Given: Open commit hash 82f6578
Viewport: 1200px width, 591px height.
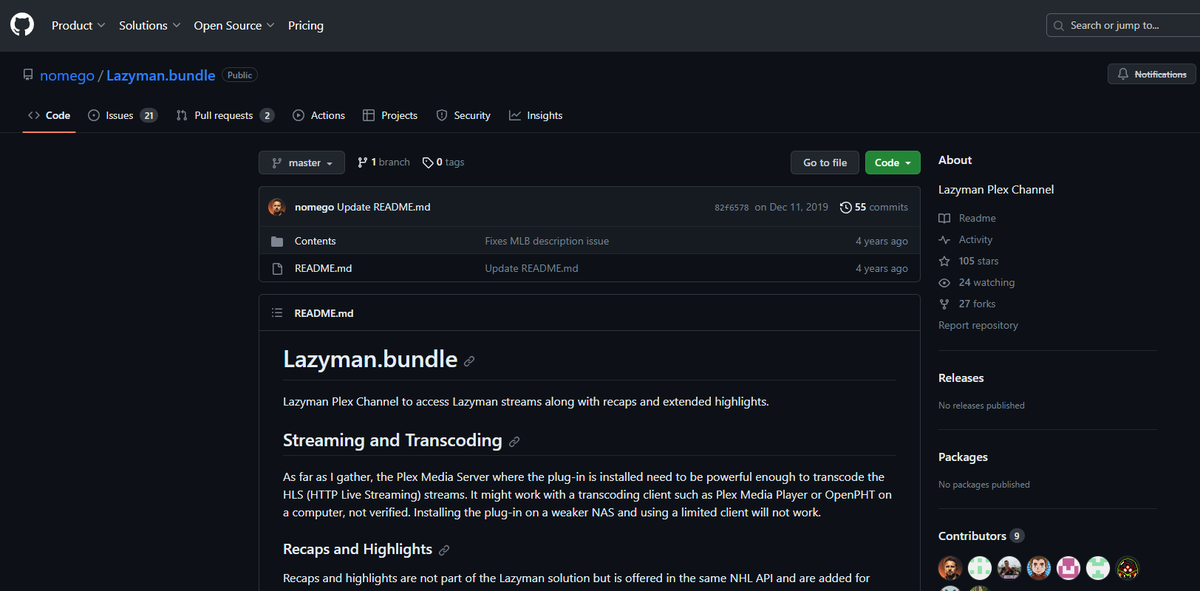Looking at the screenshot, I should pos(731,207).
